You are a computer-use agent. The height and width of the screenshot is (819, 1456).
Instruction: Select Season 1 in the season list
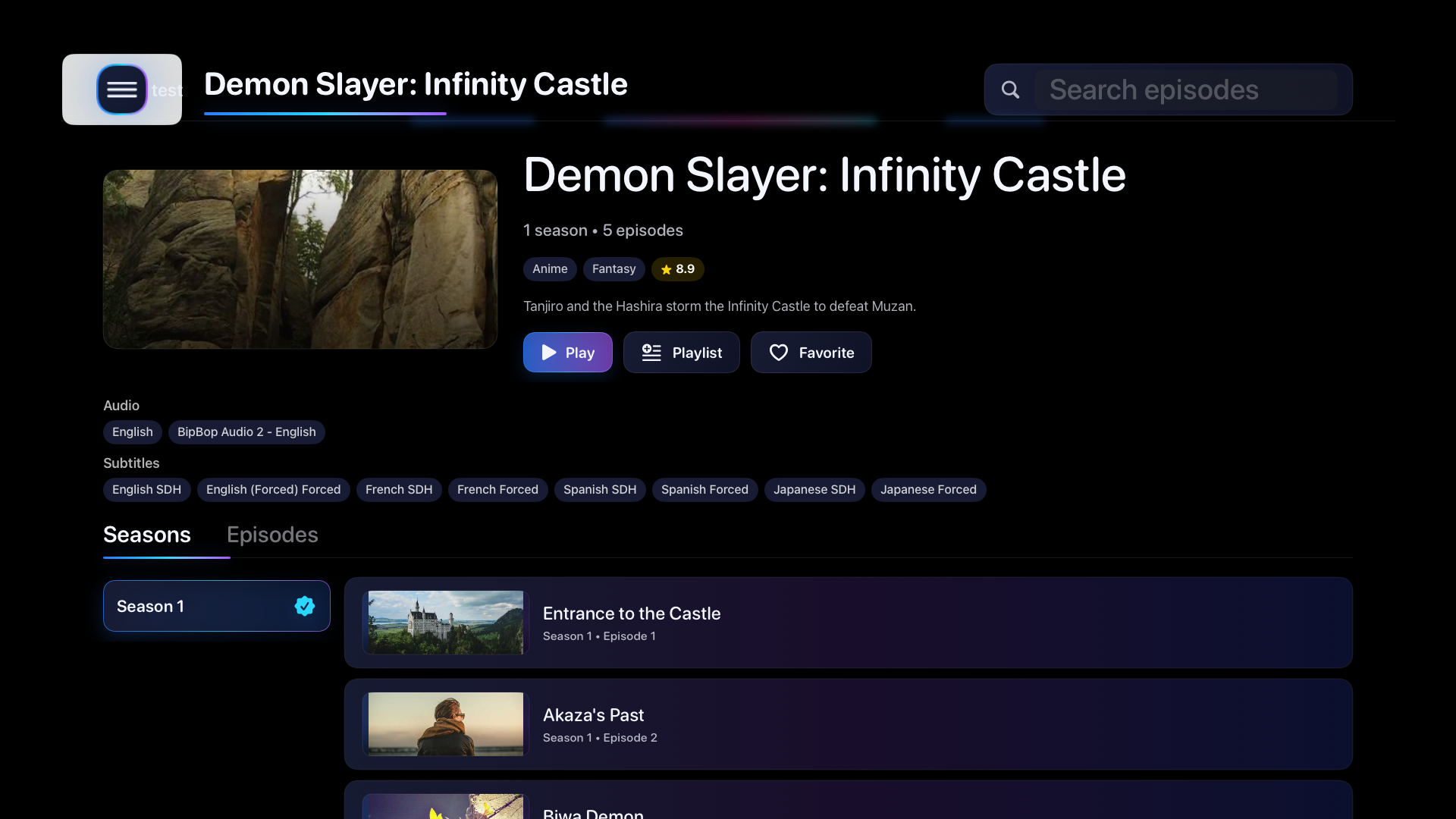point(217,606)
